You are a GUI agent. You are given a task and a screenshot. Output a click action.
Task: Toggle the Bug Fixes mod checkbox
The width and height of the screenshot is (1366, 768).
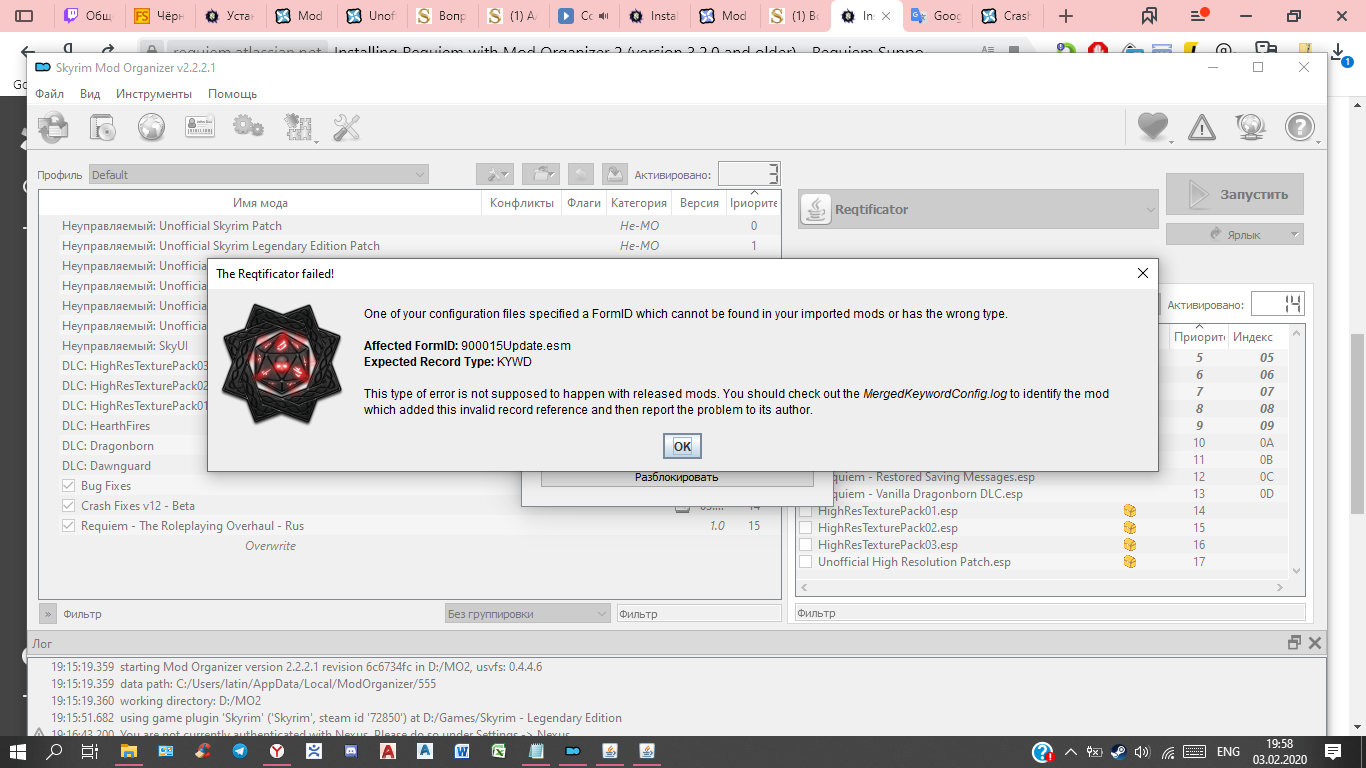tap(69, 486)
